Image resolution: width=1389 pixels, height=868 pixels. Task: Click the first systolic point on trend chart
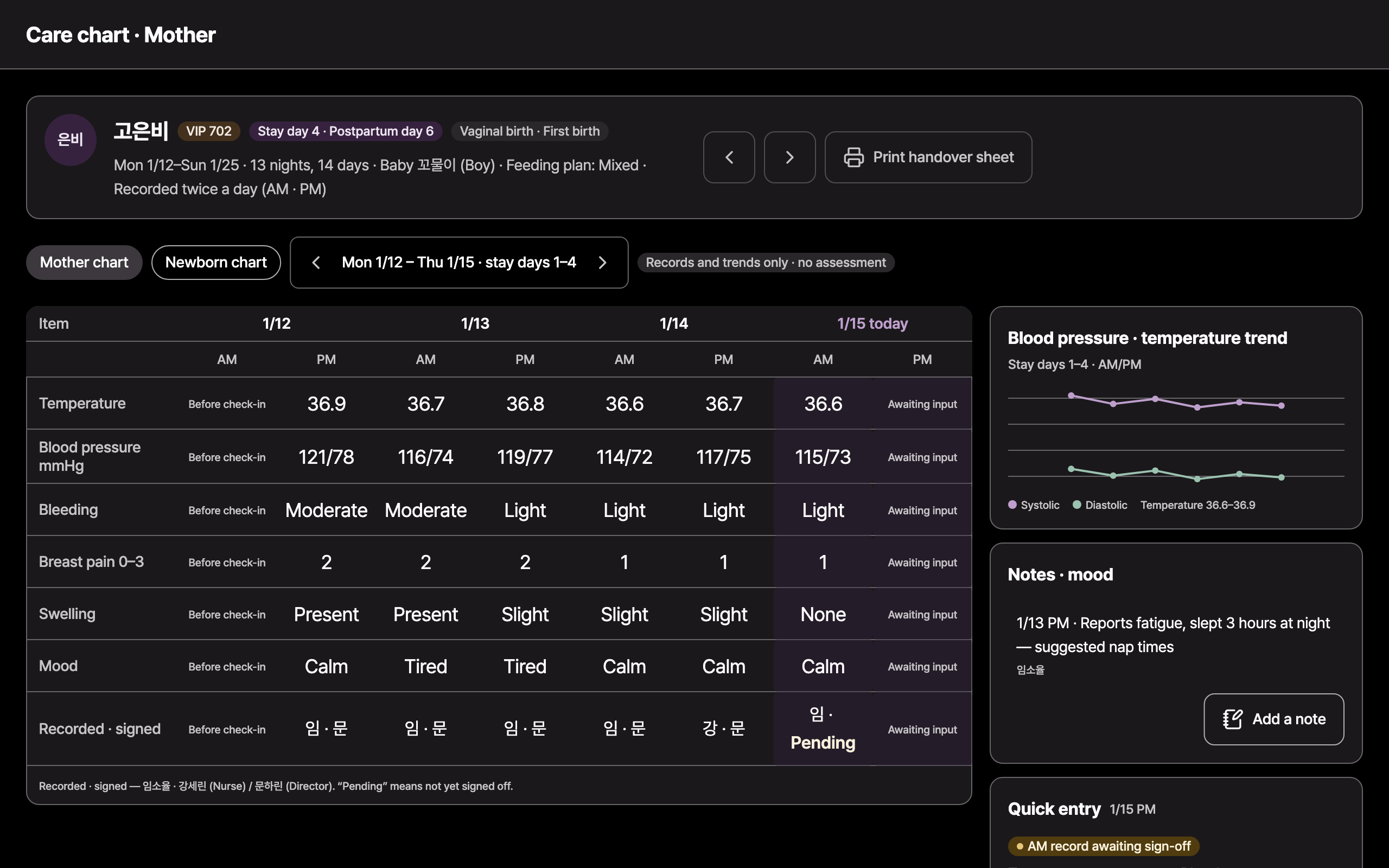pos(1071,395)
